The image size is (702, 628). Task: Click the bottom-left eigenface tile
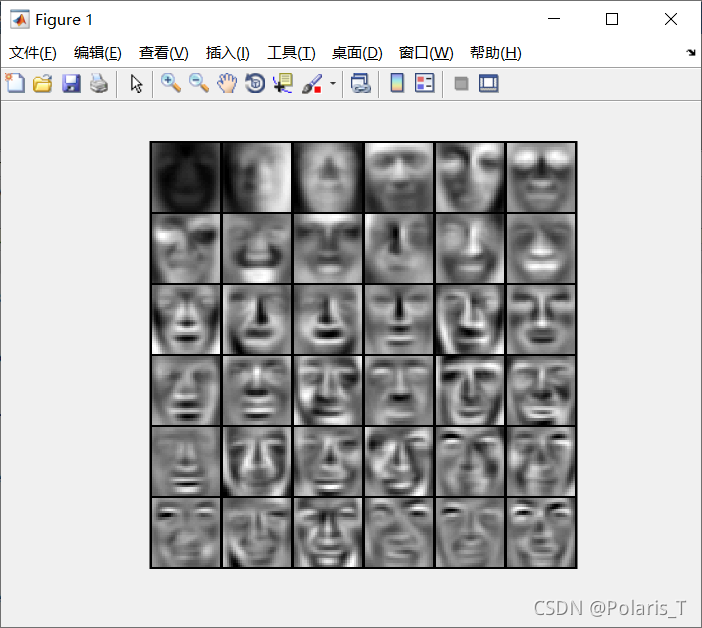click(x=186, y=532)
